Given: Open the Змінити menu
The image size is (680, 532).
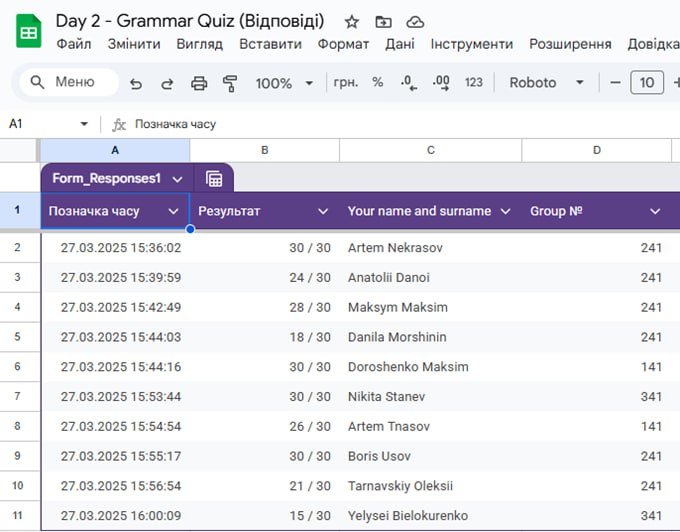Looking at the screenshot, I should pyautogui.click(x=134, y=44).
